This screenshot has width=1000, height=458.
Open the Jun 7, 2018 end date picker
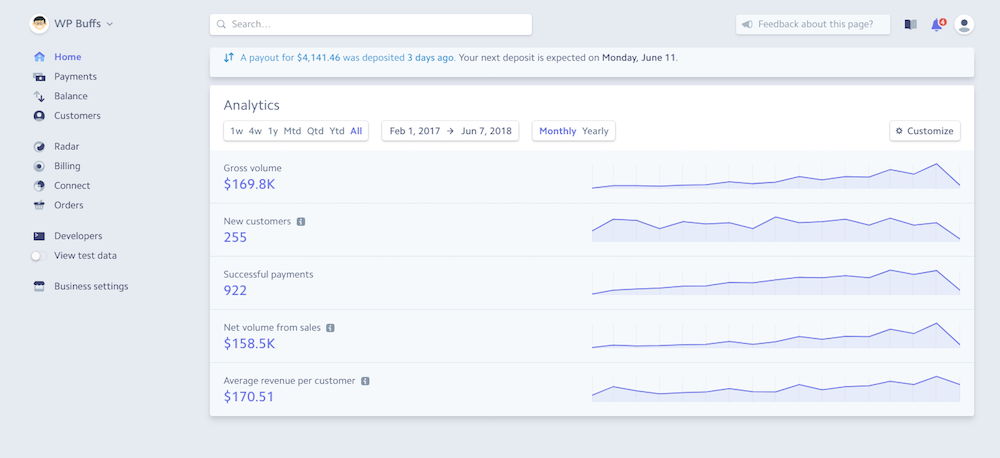pos(486,131)
